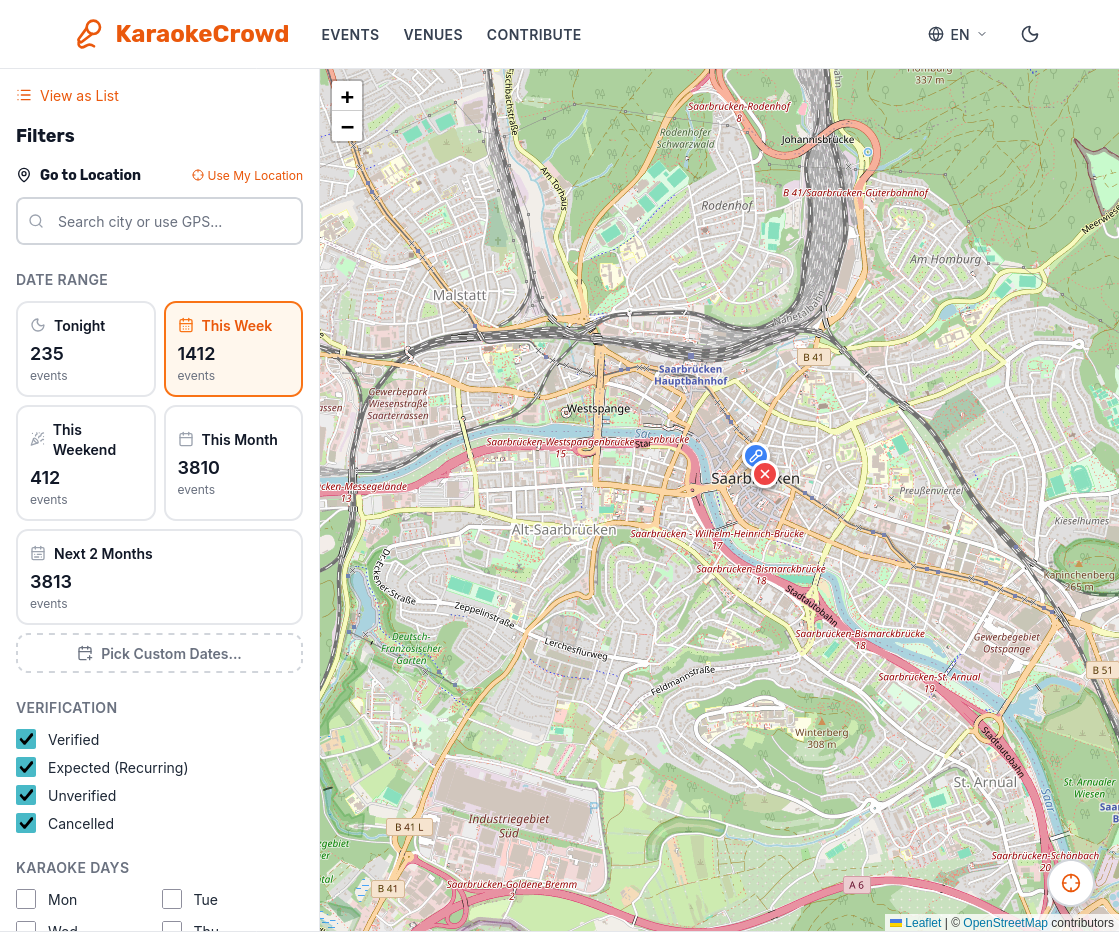Go to the Venues page

(433, 34)
